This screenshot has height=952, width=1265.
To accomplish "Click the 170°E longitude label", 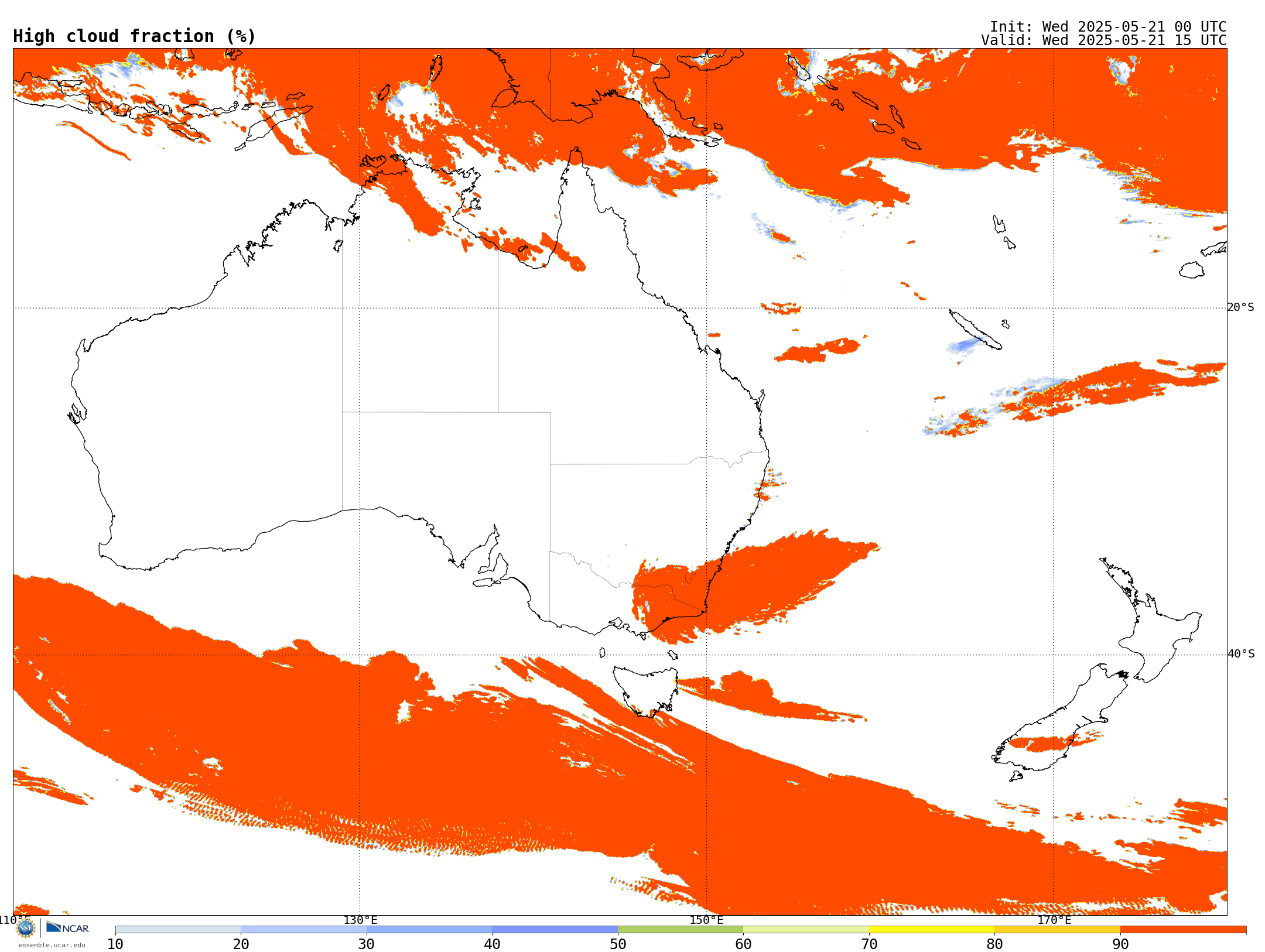I will [x=1054, y=920].
